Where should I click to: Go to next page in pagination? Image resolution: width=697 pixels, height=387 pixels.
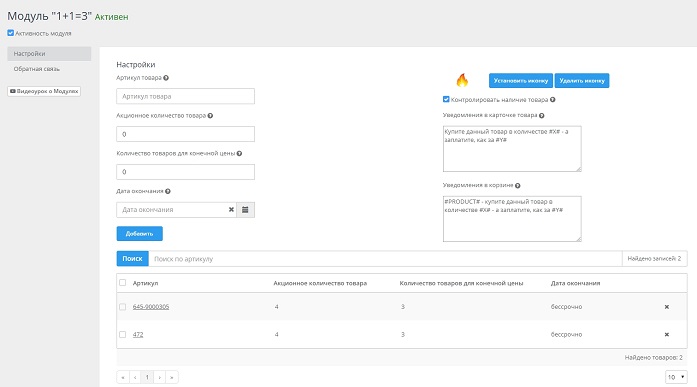(x=160, y=377)
